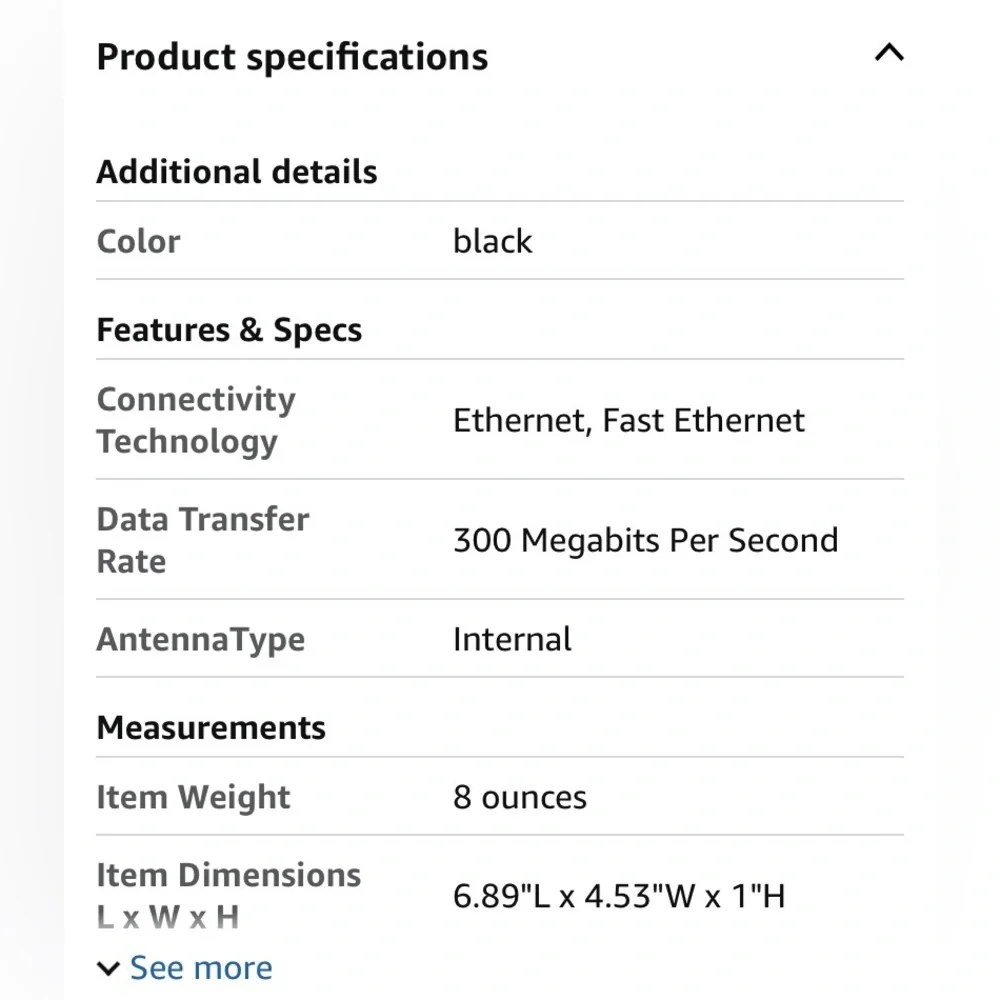Collapse the Product specifications section
This screenshot has height=1000, width=1000.
[x=888, y=53]
